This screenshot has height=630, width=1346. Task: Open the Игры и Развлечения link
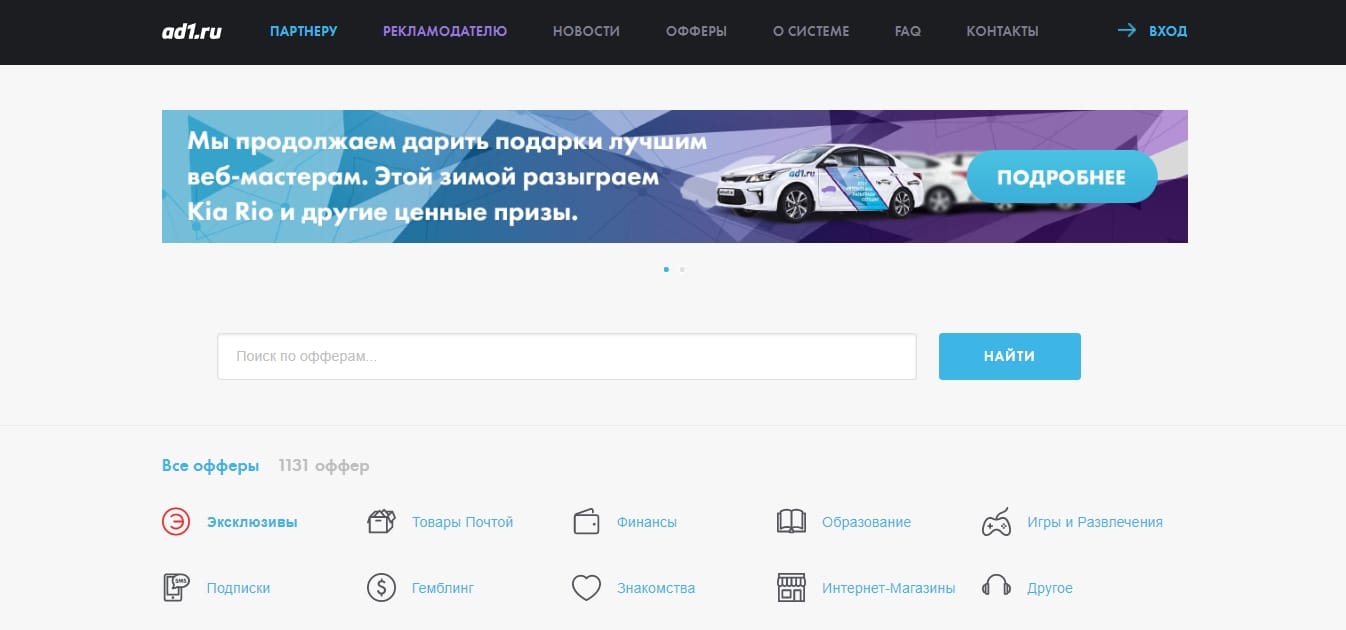[1095, 522]
